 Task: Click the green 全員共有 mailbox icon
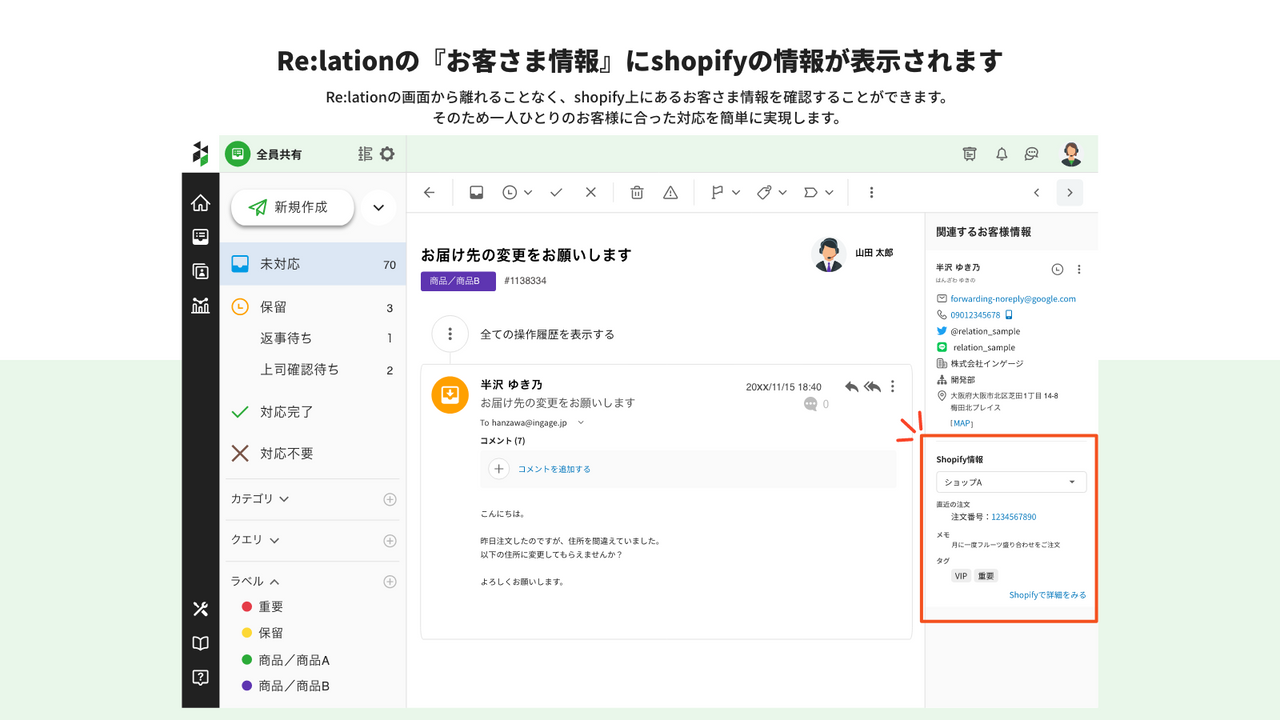237,154
